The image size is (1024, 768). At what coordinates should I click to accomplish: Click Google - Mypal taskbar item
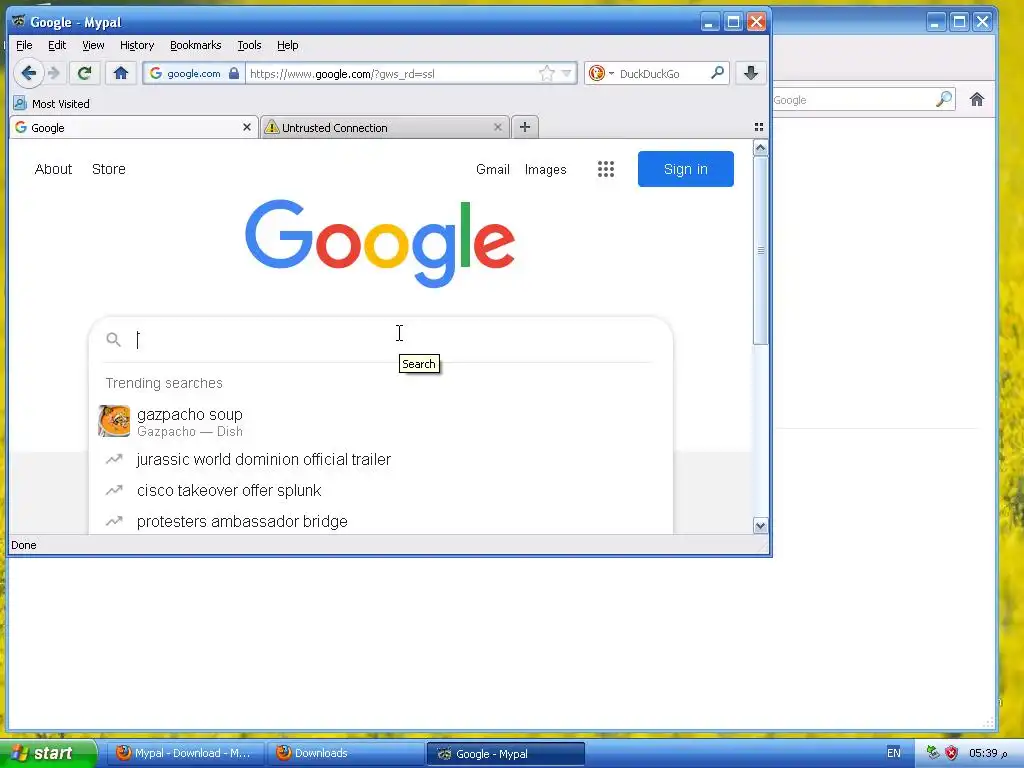point(506,753)
